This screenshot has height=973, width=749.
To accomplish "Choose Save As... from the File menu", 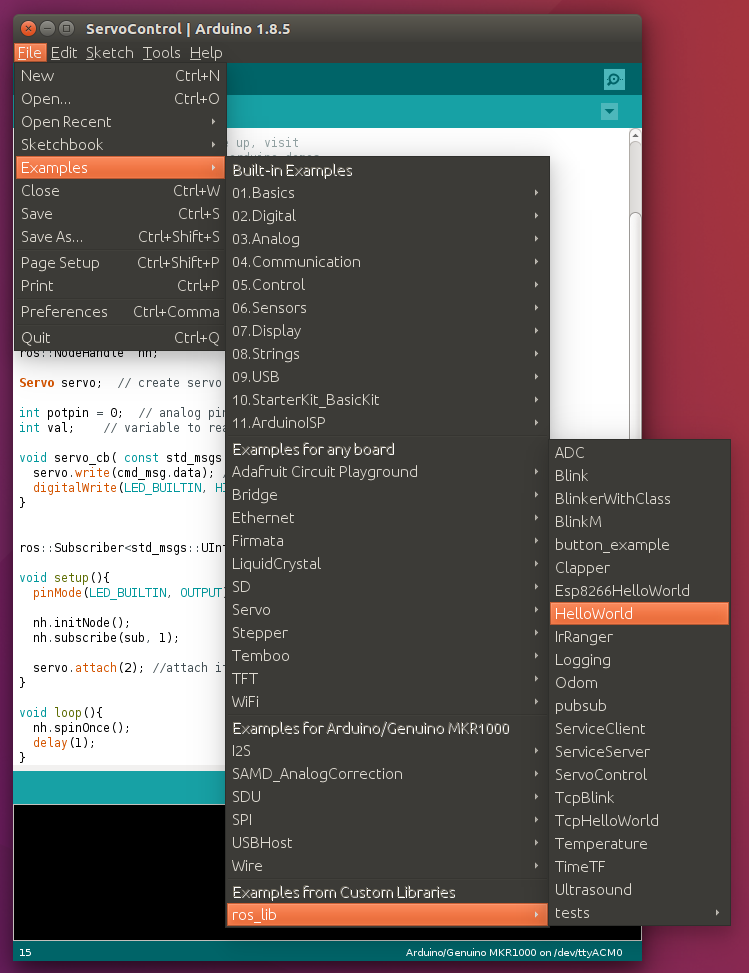I will pos(120,236).
